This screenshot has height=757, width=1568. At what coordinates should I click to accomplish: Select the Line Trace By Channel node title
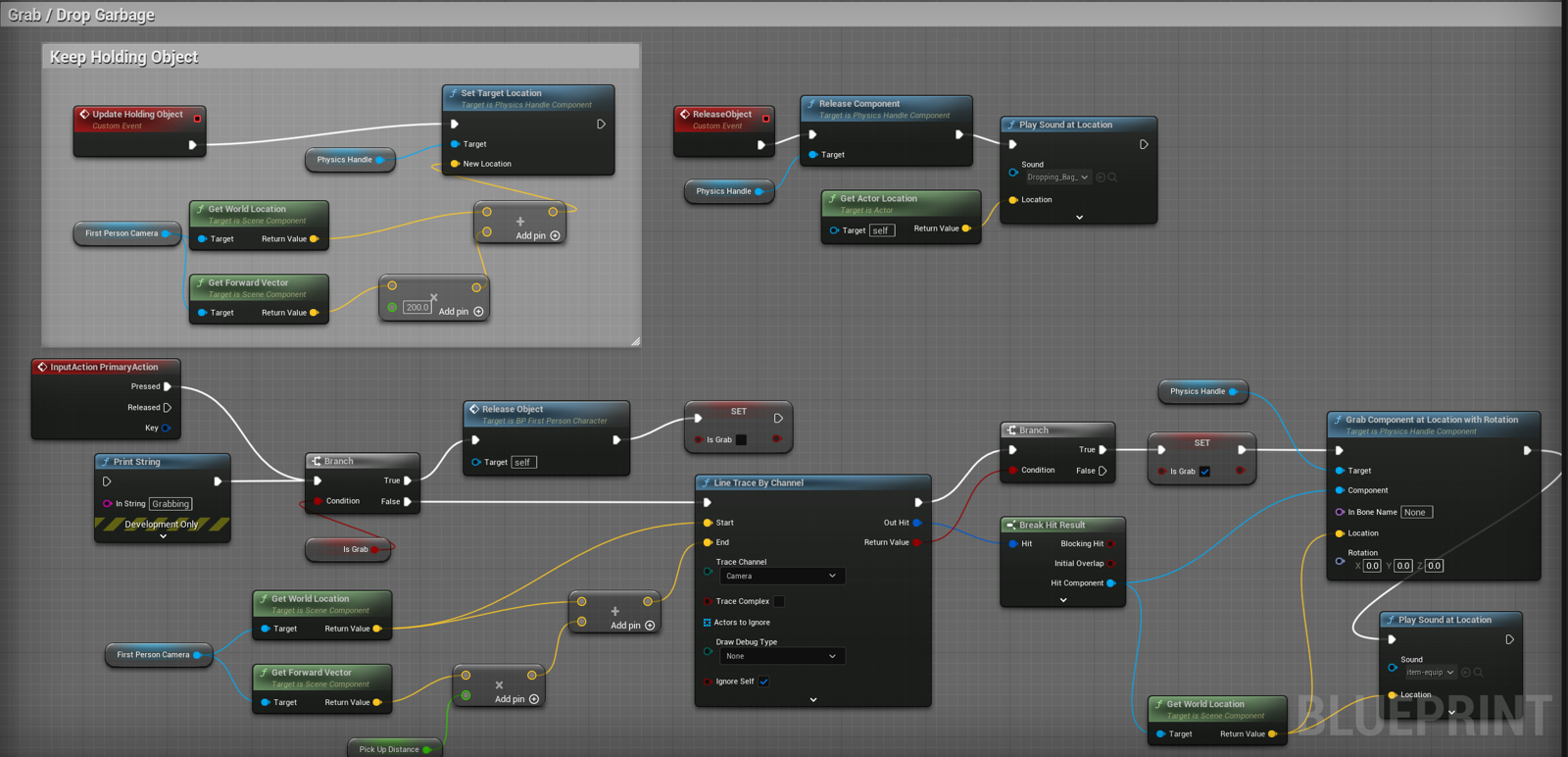point(759,482)
